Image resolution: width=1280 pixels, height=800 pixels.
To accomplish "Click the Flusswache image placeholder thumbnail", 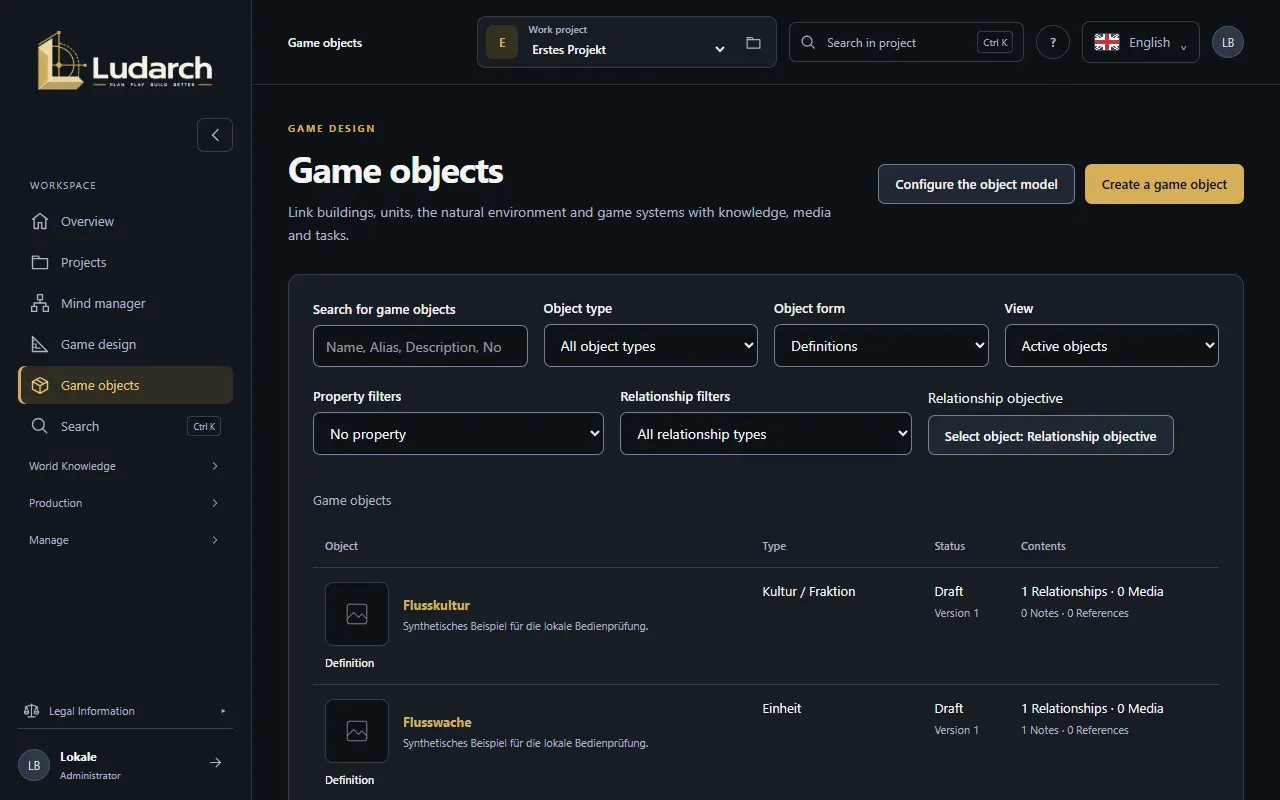I will click(357, 731).
